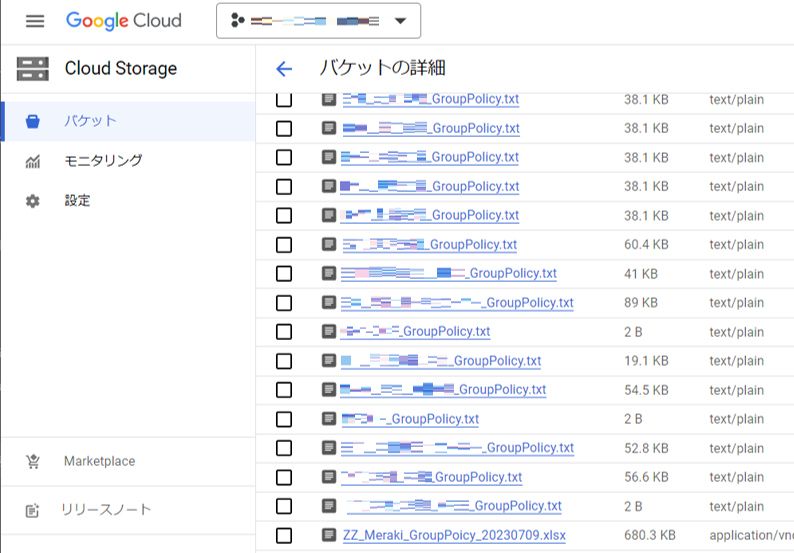Viewport: 794px width, 553px height.
Task: Click the 680.3 KB size cell
Action: [650, 535]
